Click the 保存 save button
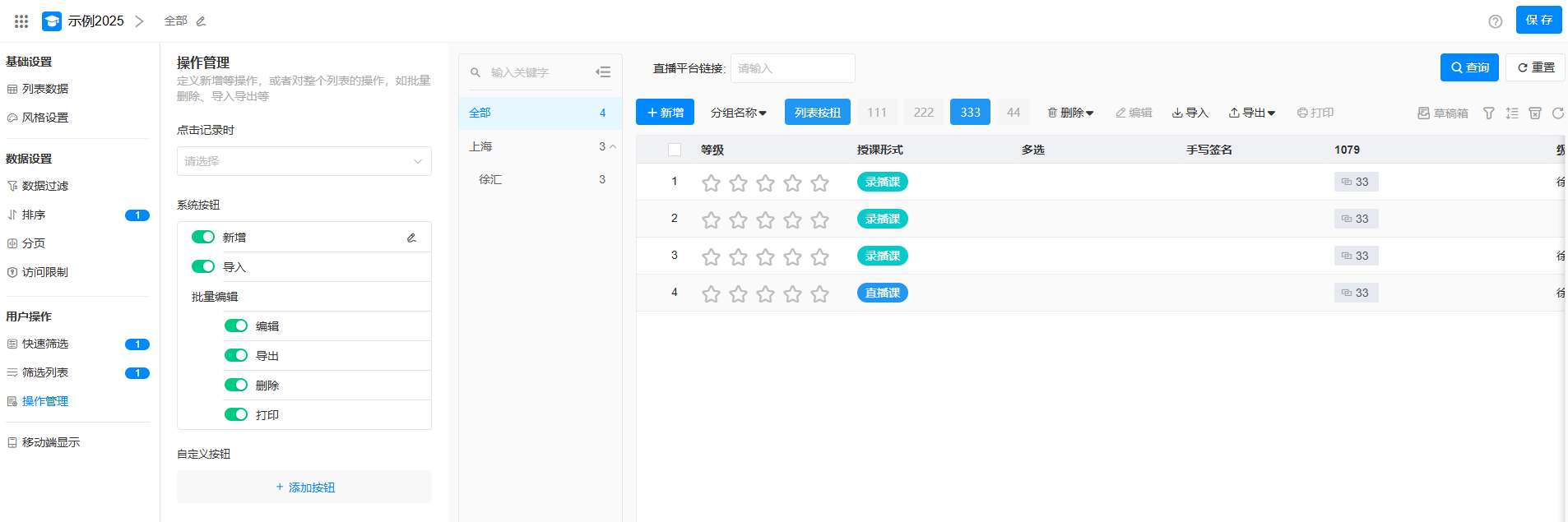1568x522 pixels. (x=1538, y=20)
